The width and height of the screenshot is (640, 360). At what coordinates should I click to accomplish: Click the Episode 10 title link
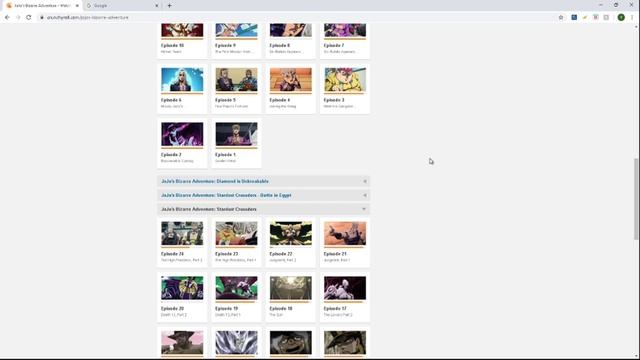point(172,46)
